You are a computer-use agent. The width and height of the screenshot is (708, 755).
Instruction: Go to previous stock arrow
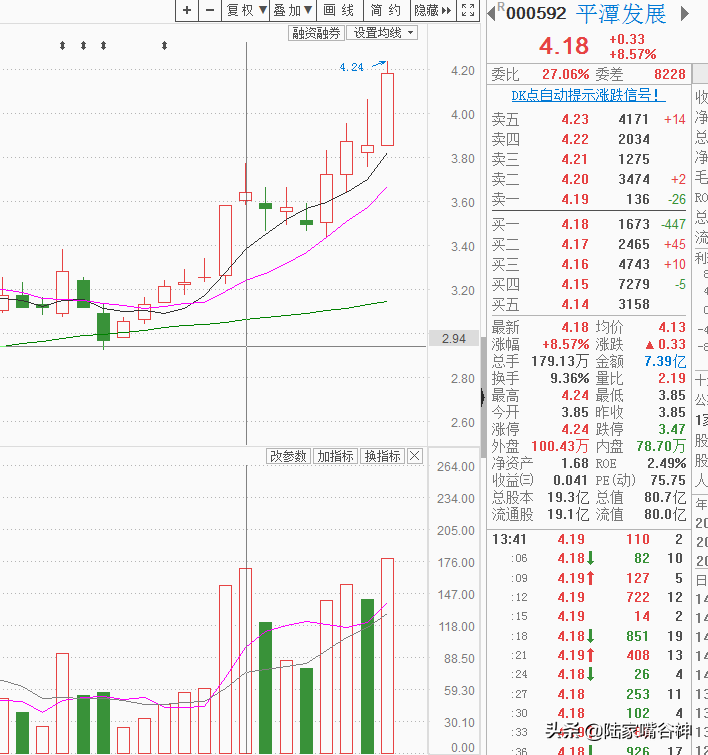pyautogui.click(x=491, y=13)
